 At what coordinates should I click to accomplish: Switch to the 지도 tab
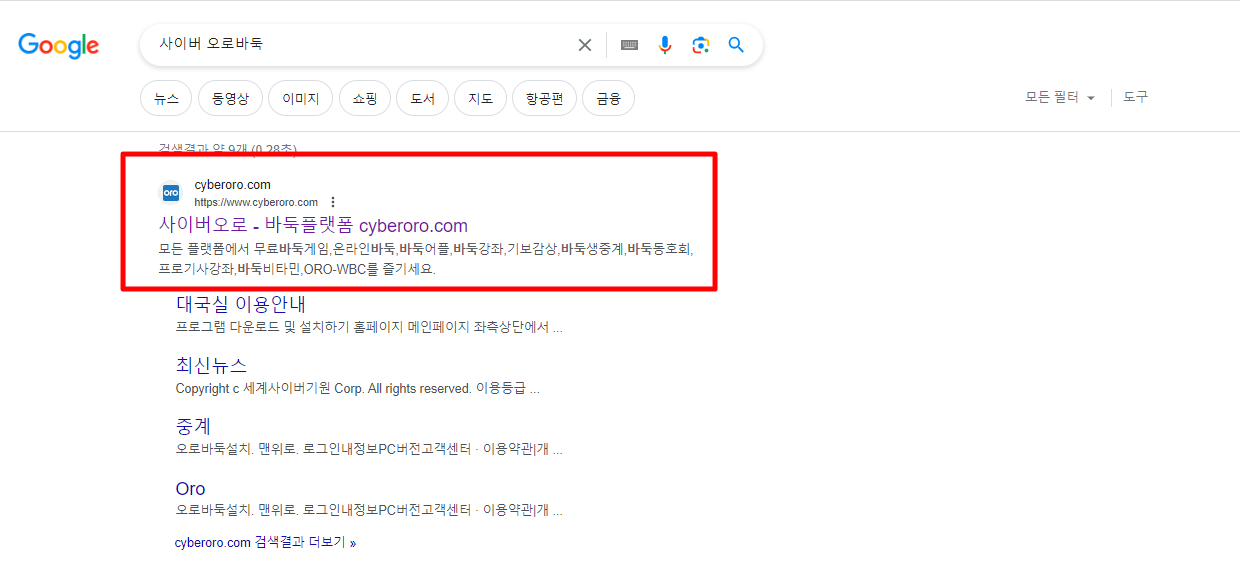click(x=481, y=98)
